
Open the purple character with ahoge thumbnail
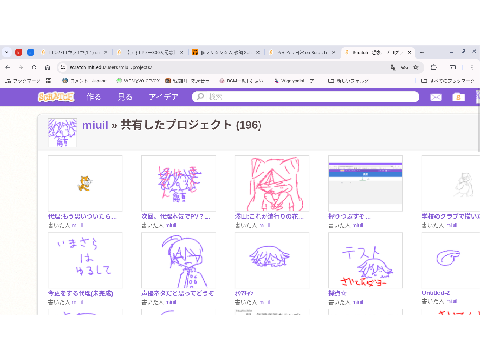(179, 260)
